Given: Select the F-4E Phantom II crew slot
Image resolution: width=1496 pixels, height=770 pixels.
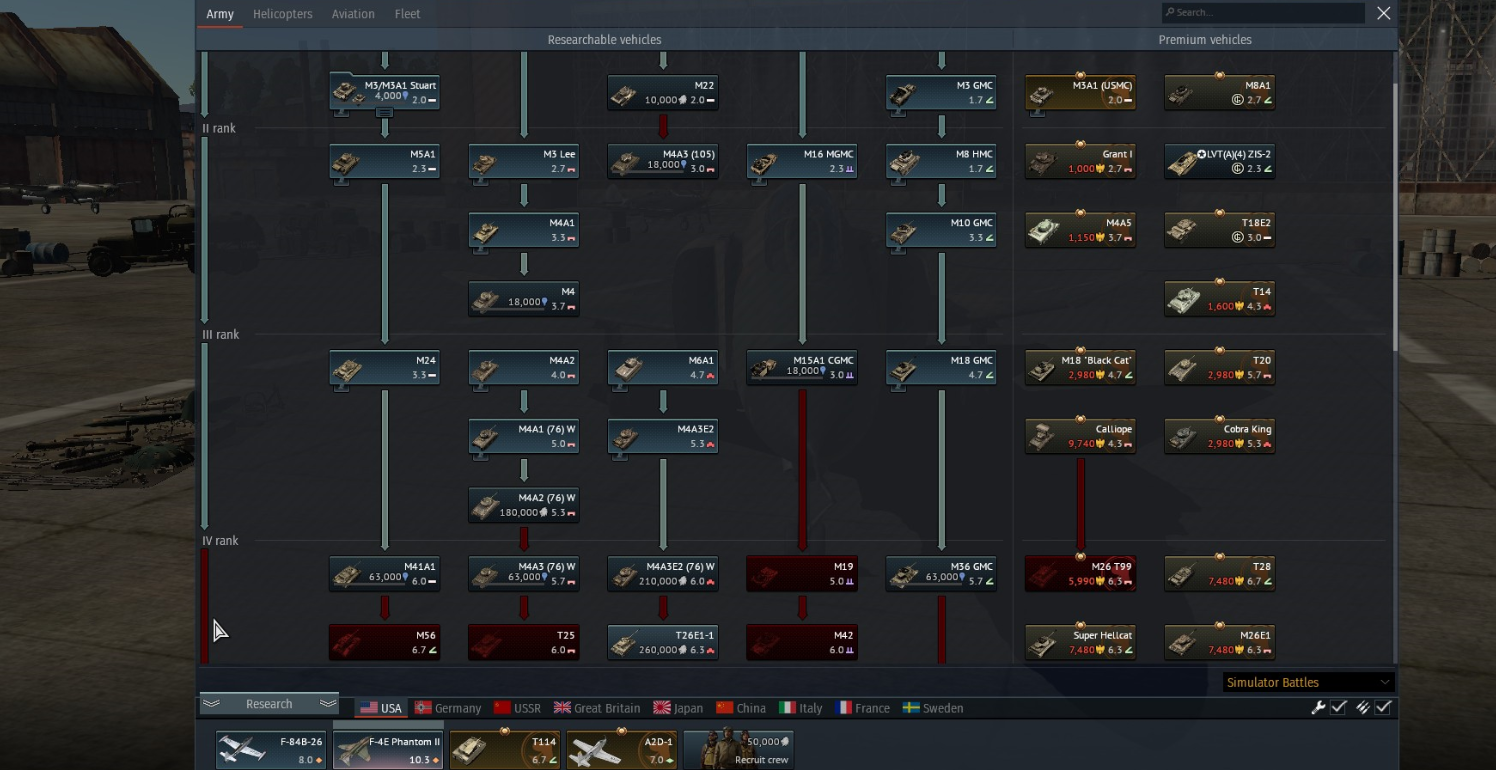Looking at the screenshot, I should click(388, 750).
